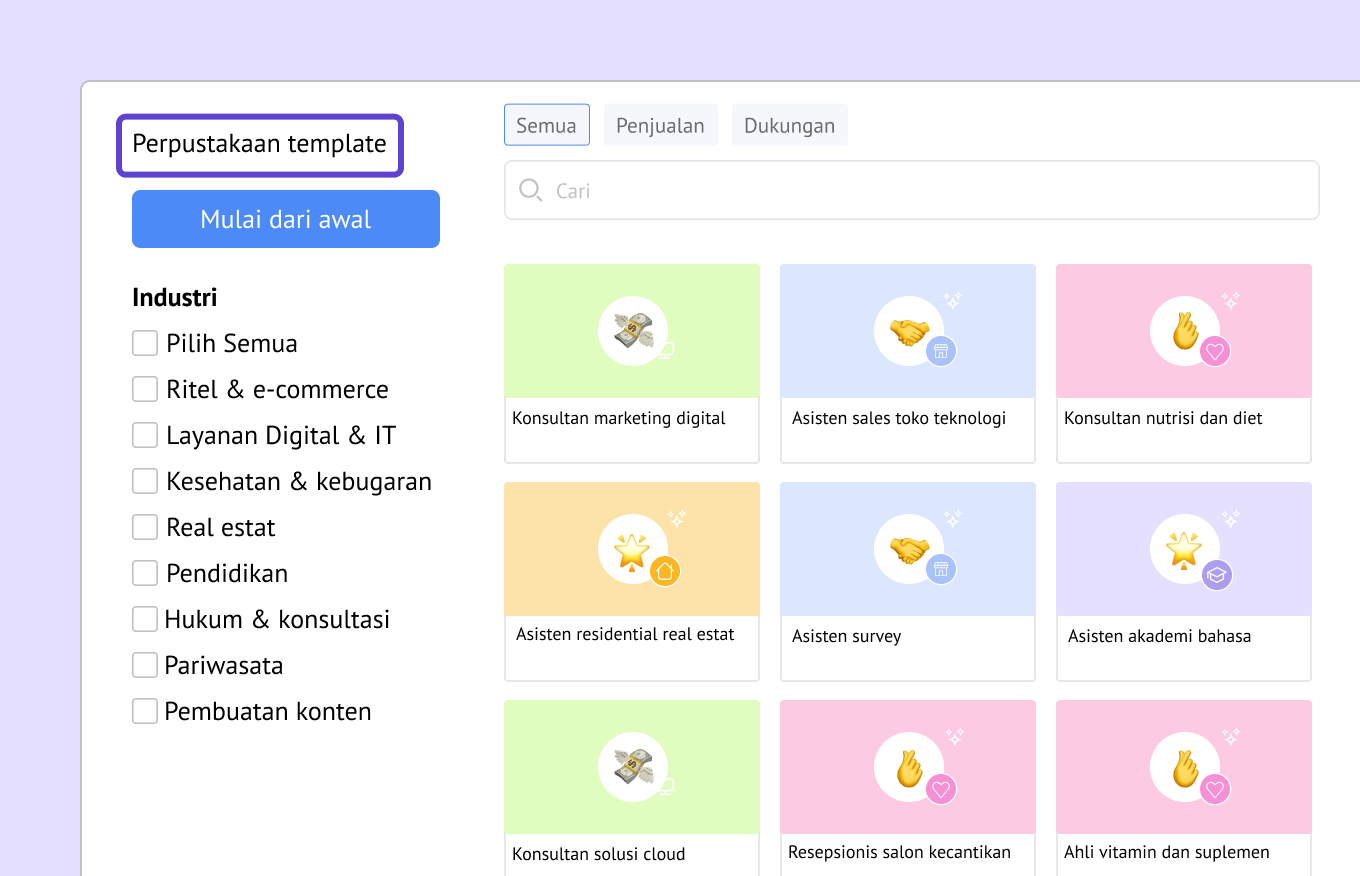Click crossed-fingers icon on Konsultan nutrisi dan diet
This screenshot has width=1360, height=876.
point(1184,330)
